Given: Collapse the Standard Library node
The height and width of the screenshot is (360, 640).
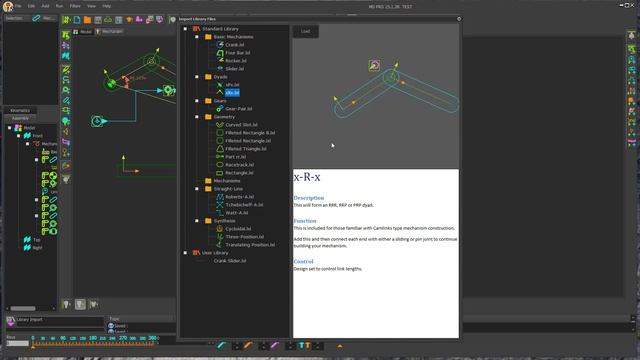Looking at the screenshot, I should (185, 29).
